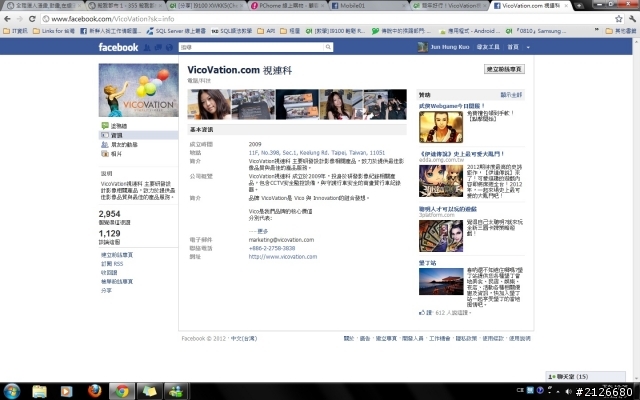Open the sunset image in 墾丁站 ad
640x400 pixels.
click(x=441, y=281)
